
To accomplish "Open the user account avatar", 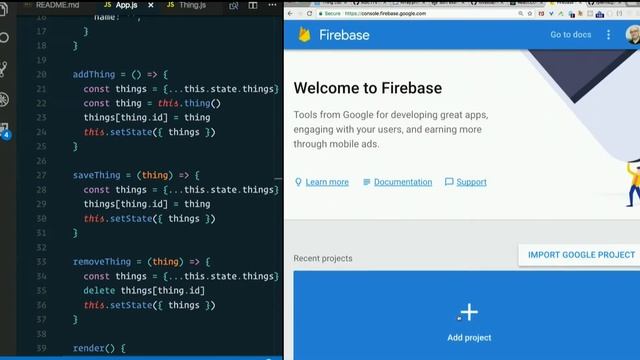I will 633,35.
